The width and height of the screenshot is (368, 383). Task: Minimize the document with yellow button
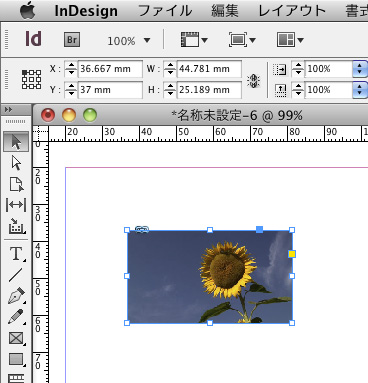tap(69, 115)
